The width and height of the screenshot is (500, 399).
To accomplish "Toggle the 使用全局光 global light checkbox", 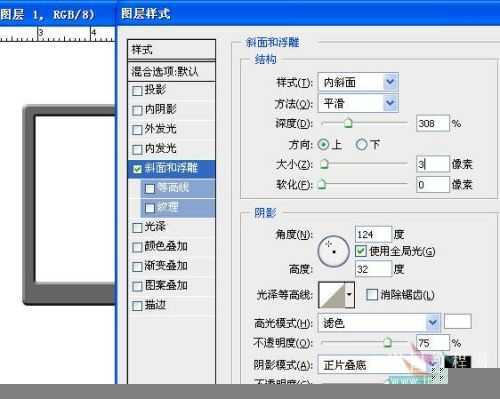I will pyautogui.click(x=361, y=251).
